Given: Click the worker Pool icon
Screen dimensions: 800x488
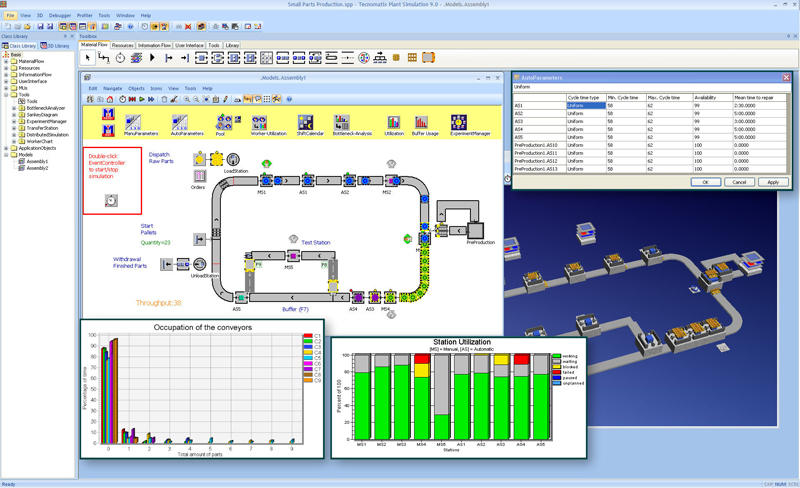Looking at the screenshot, I should tap(223, 123).
